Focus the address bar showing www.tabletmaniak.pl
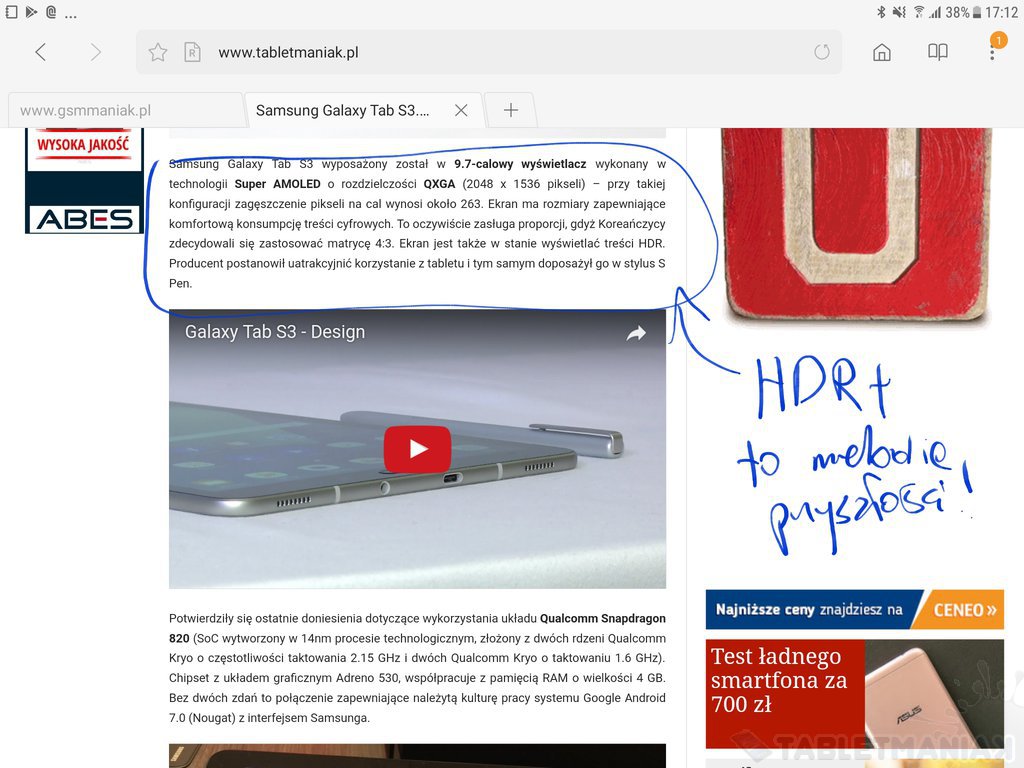 488,52
